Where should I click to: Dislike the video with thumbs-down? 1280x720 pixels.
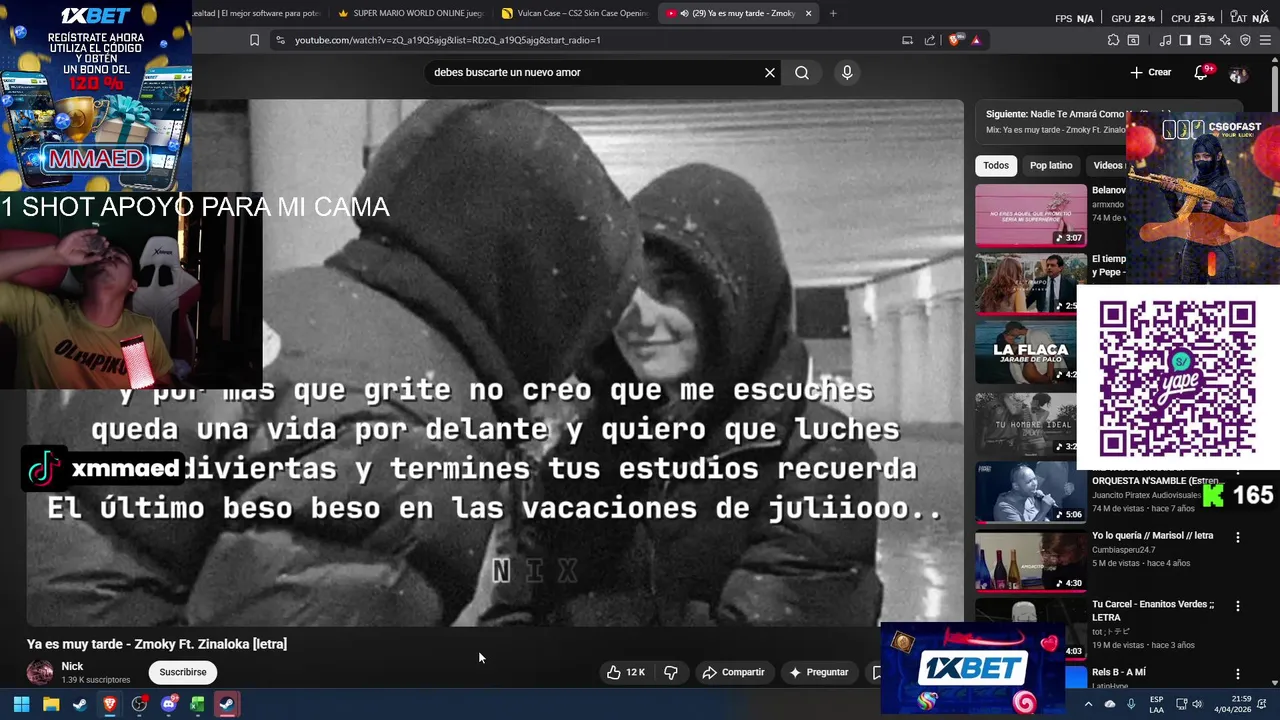pyautogui.click(x=671, y=672)
